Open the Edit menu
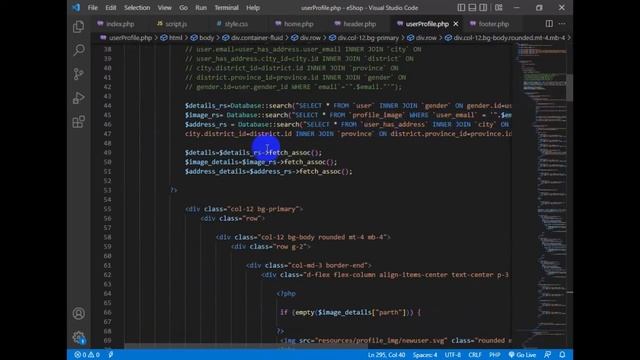Screen dimensions: 640x360 (111, 8)
